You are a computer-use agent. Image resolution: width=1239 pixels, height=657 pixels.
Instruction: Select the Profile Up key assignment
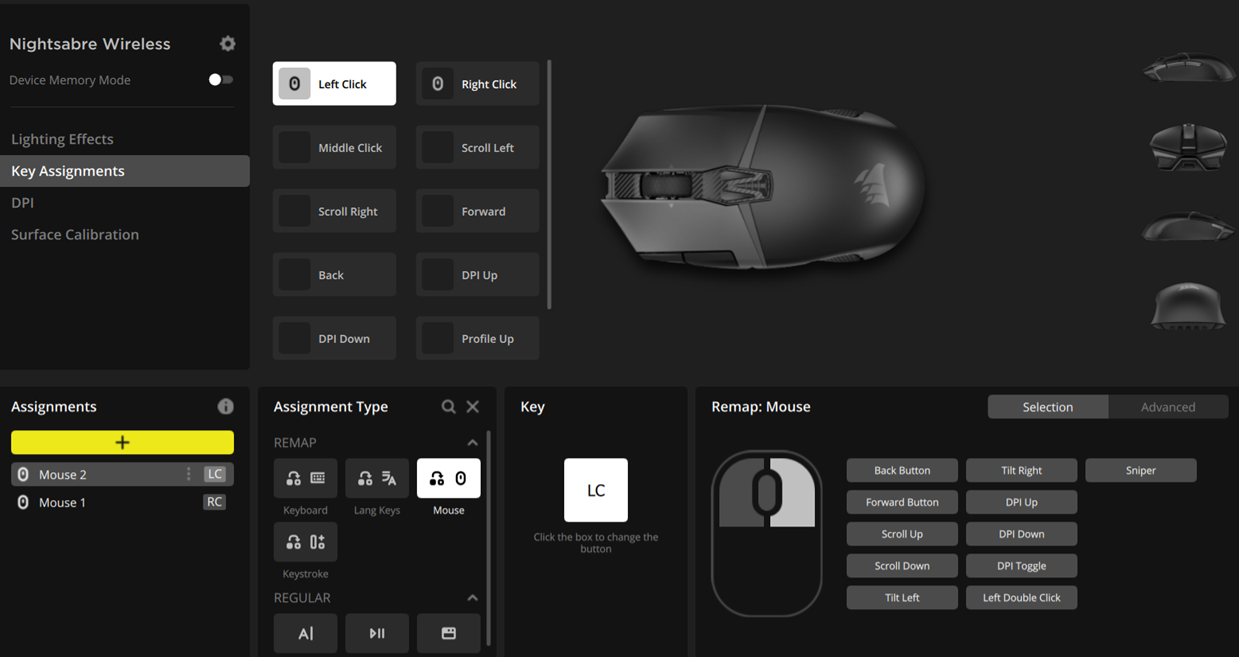(477, 338)
